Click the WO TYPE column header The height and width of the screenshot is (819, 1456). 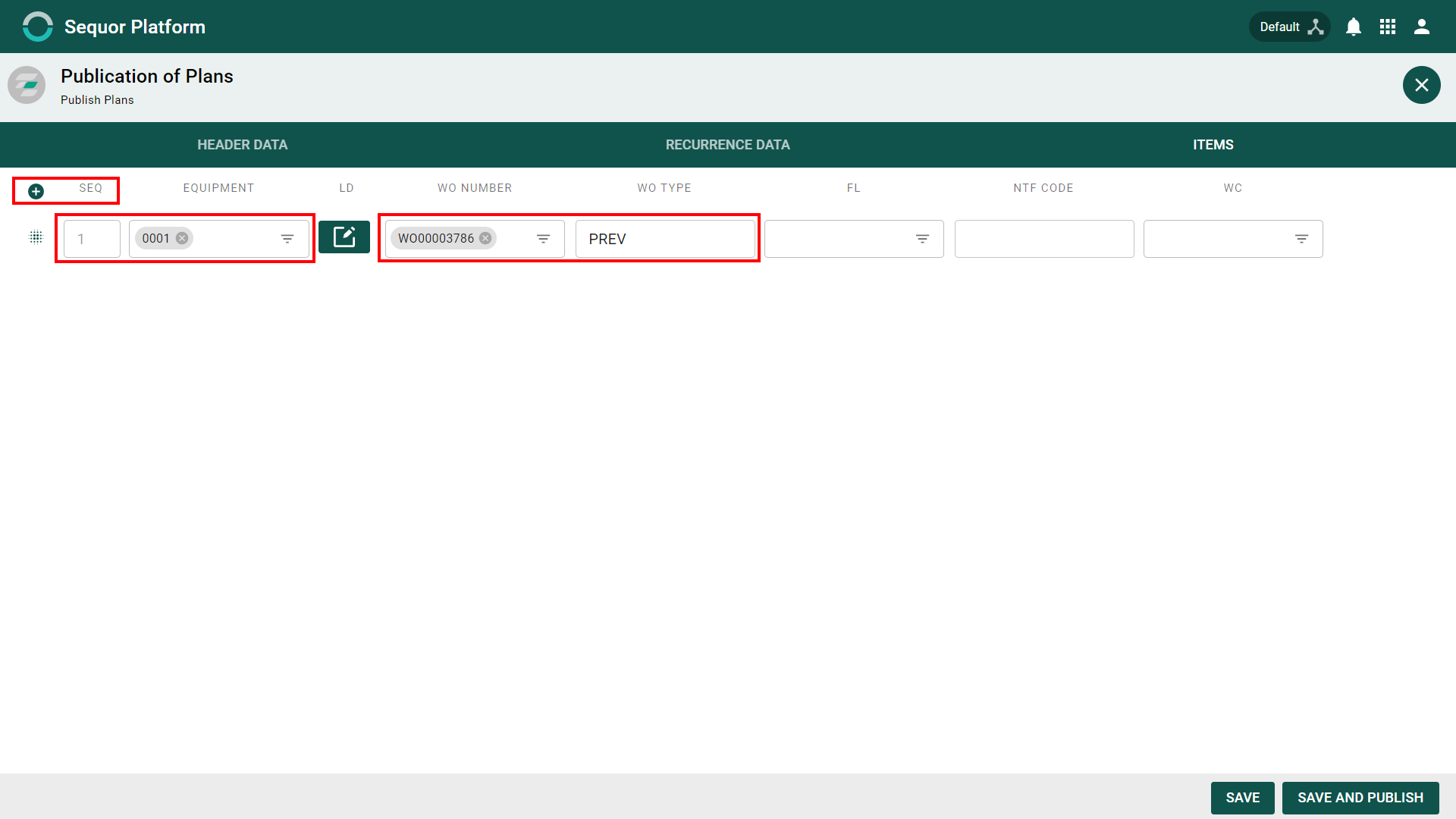664,188
